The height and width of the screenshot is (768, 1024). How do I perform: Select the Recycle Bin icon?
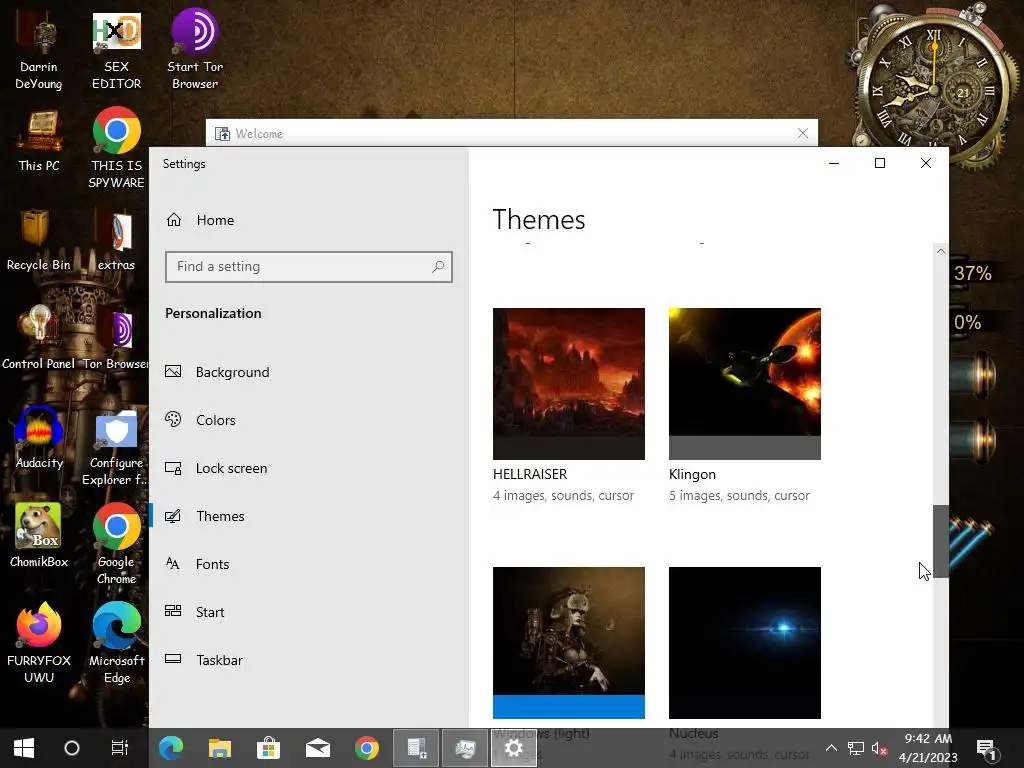pos(38,240)
